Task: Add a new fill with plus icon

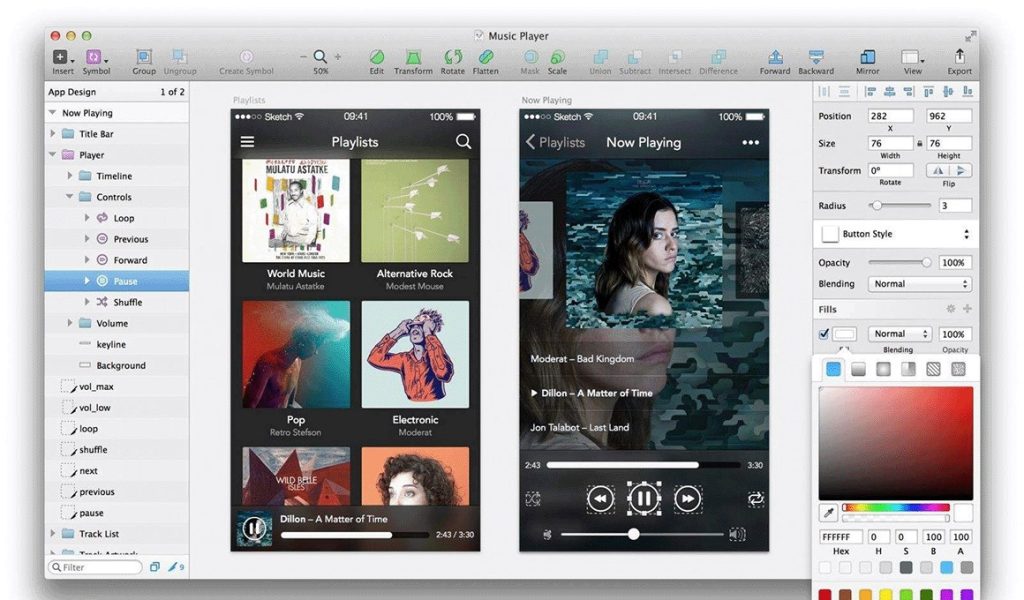Action: pyautogui.click(x=967, y=309)
